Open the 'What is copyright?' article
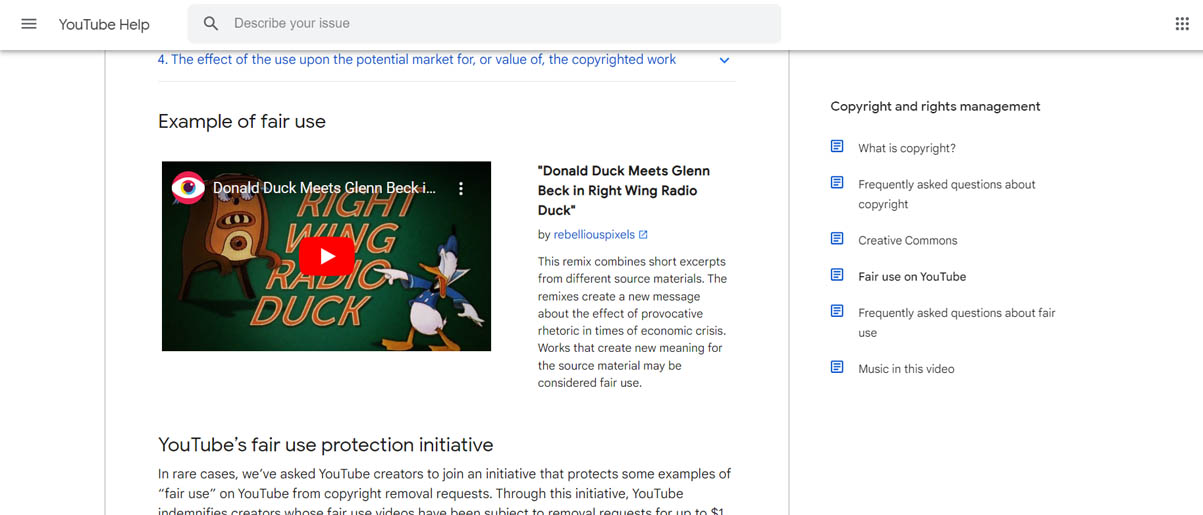The image size is (1203, 515). pyautogui.click(x=907, y=148)
